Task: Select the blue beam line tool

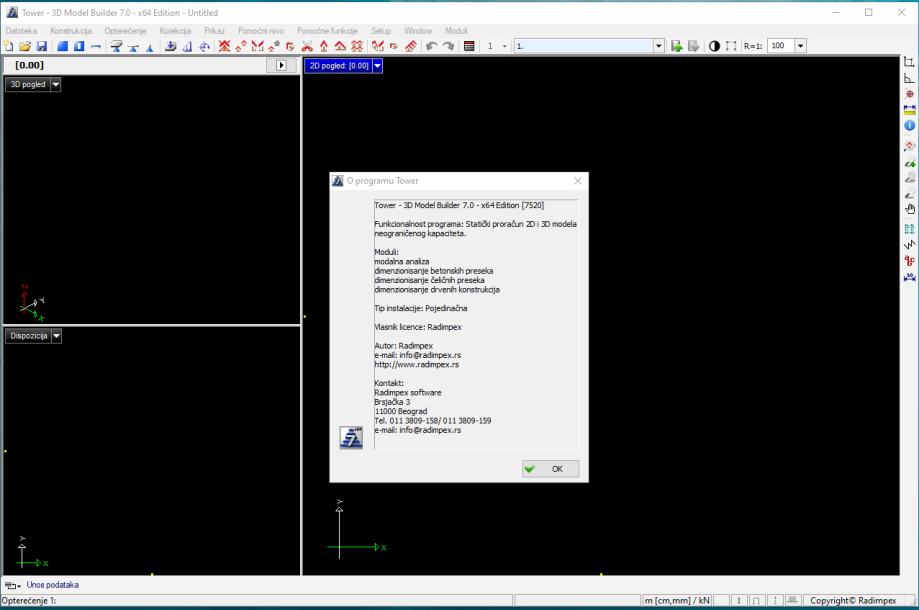Action: point(96,46)
